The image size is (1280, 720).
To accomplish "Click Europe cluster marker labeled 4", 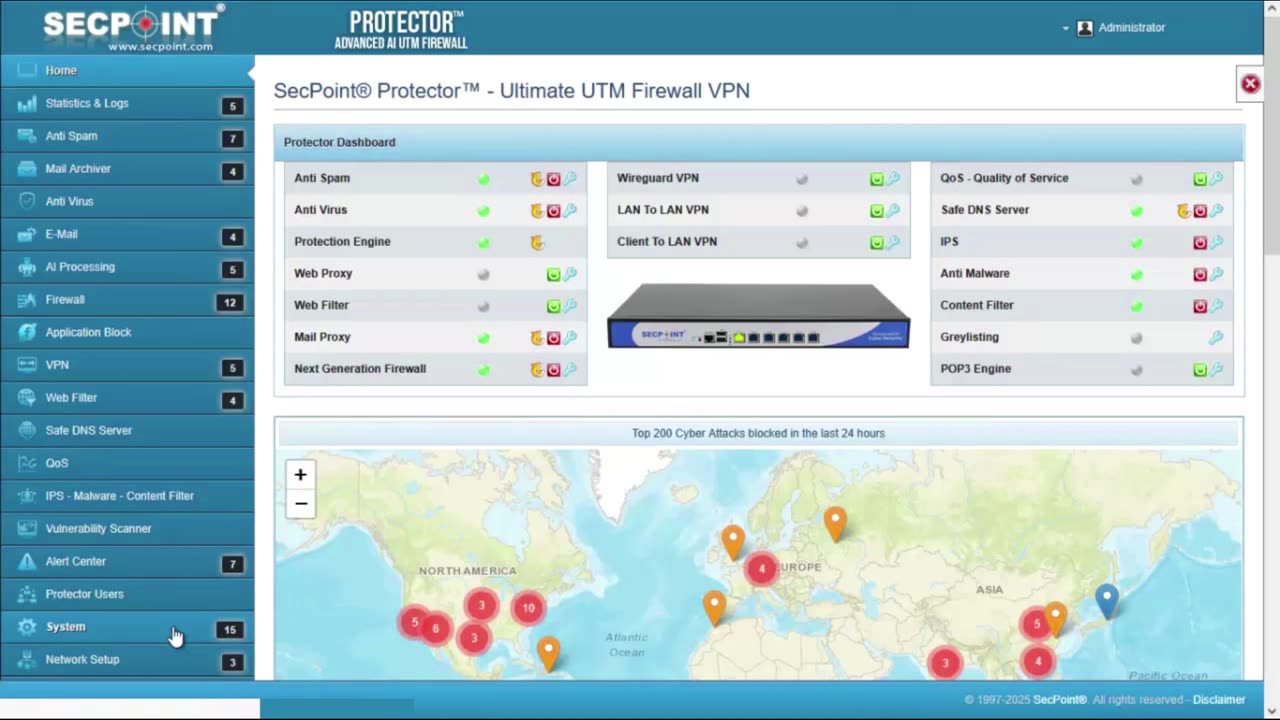I will click(x=762, y=569).
